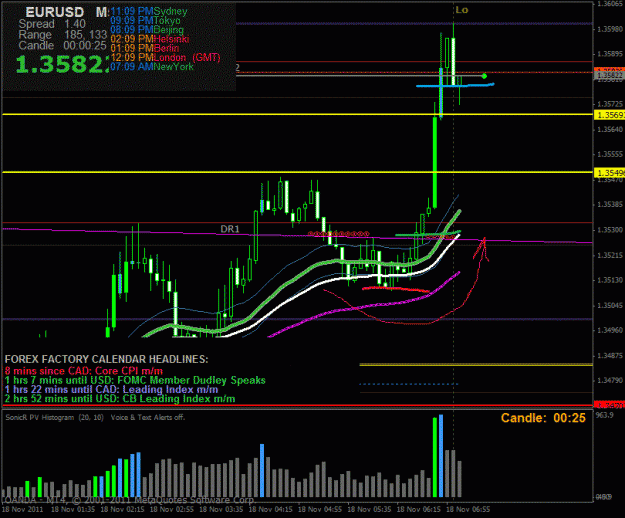Select the 07:09 AM New York line
Image resolution: width=625 pixels, height=518 pixels.
(152, 67)
